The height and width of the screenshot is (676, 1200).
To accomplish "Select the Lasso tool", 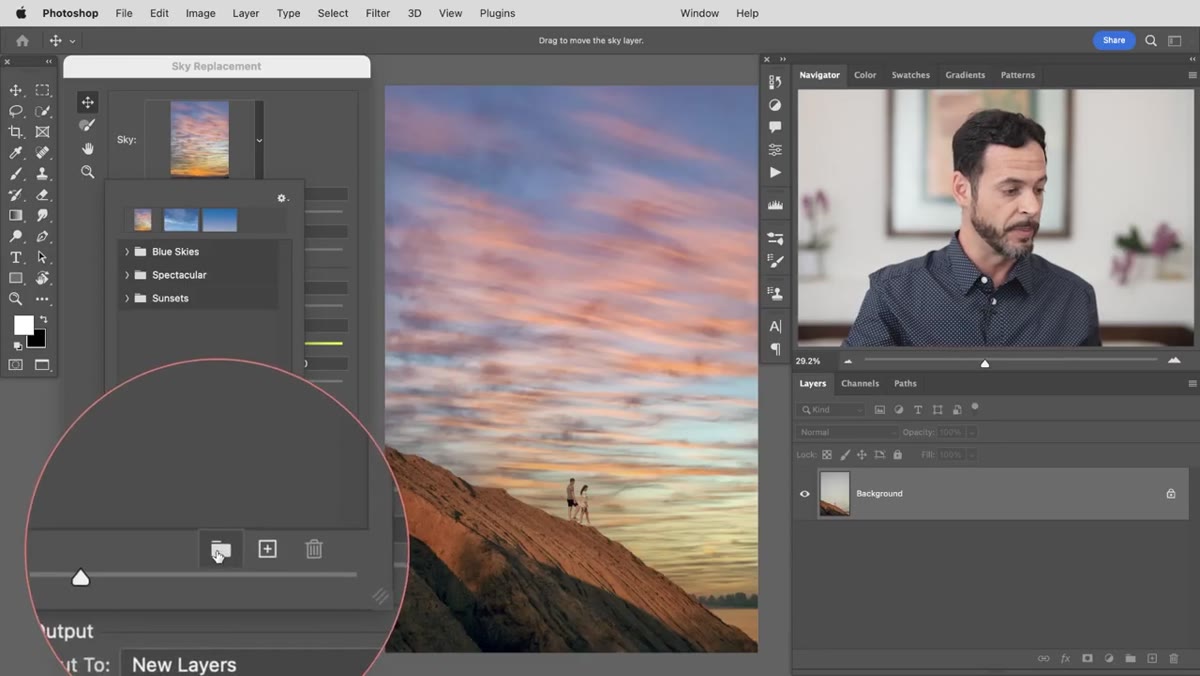I will (16, 111).
